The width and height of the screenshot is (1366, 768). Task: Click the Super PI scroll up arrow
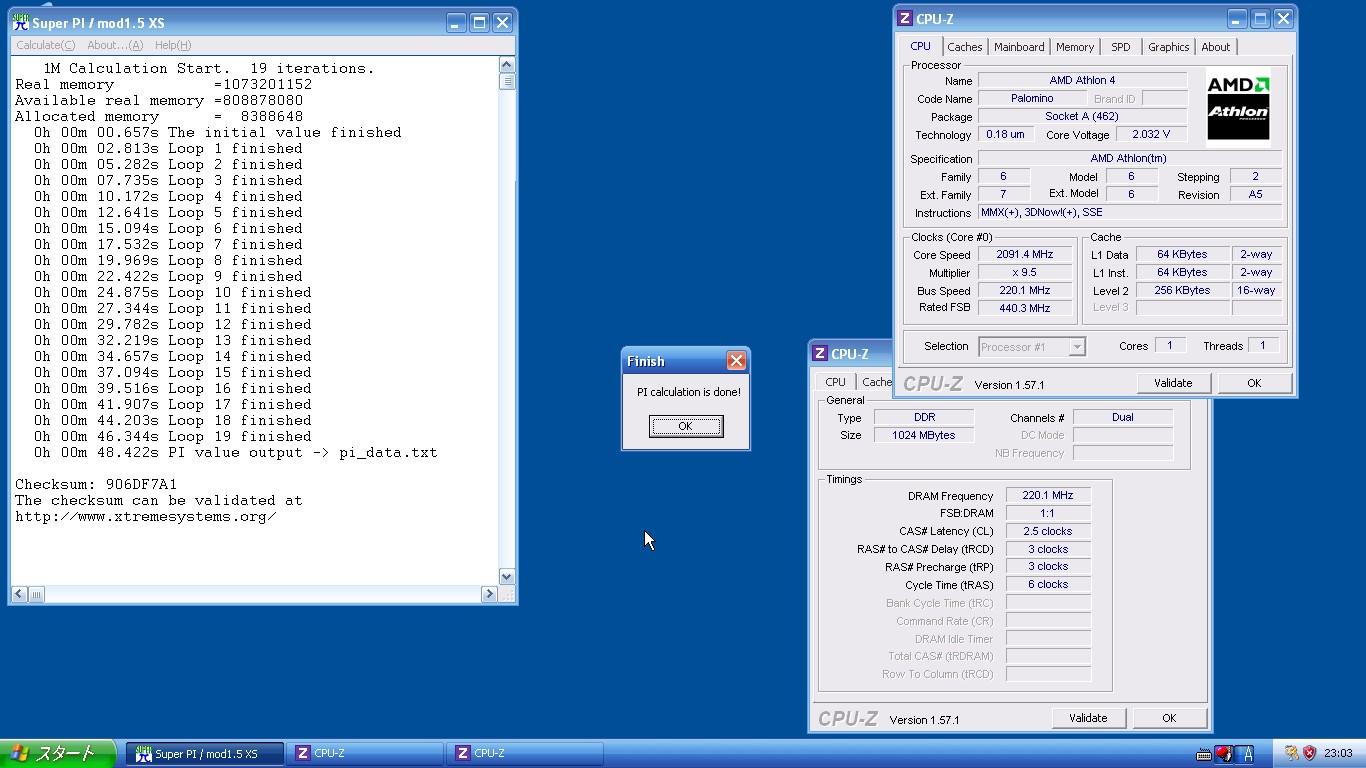point(506,65)
